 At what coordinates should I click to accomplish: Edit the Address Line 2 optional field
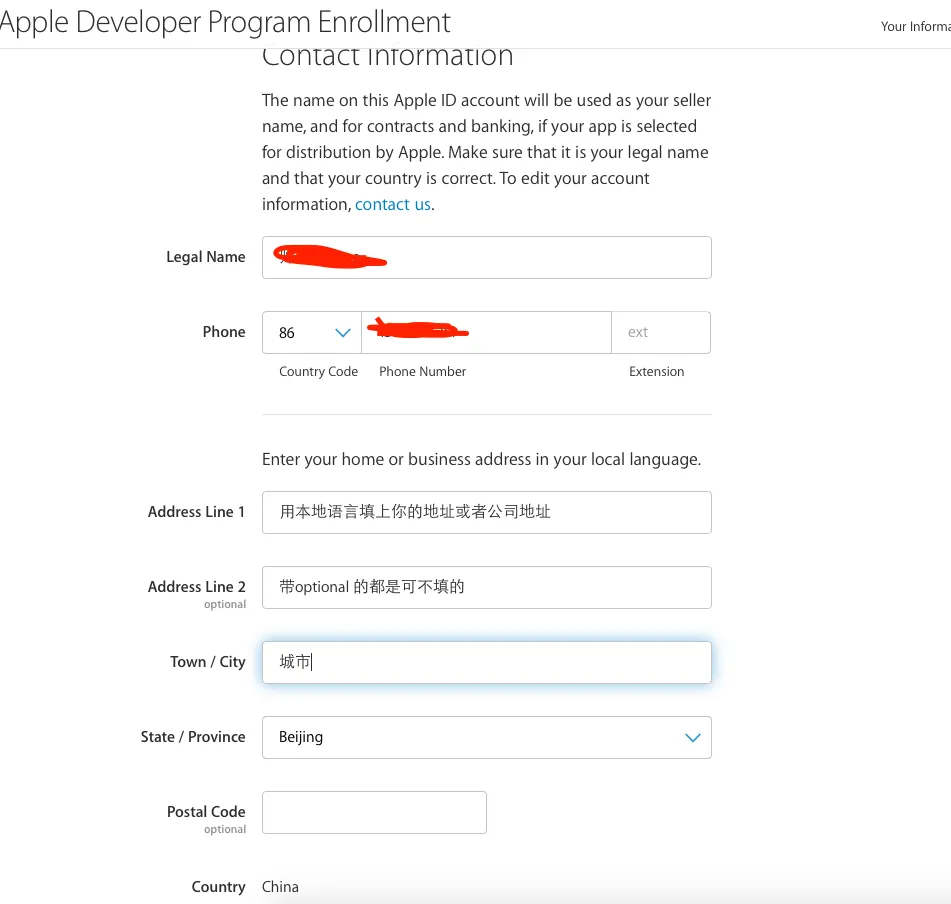[486, 588]
